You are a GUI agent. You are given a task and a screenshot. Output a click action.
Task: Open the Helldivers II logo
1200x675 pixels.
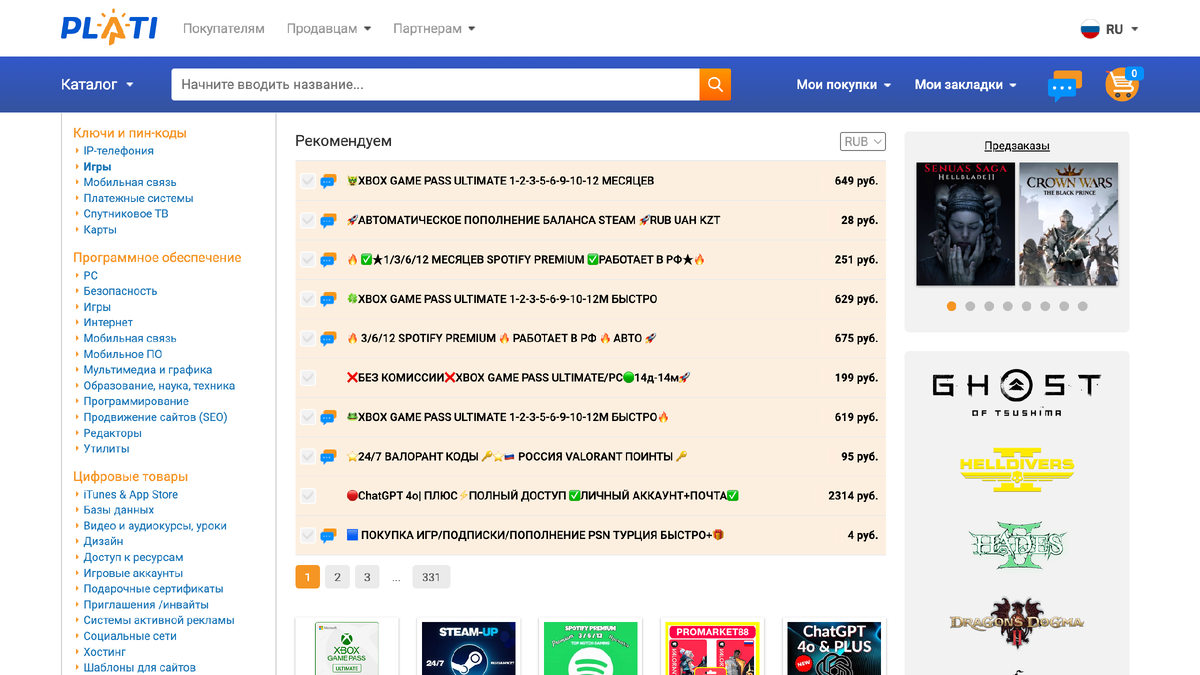1016,468
